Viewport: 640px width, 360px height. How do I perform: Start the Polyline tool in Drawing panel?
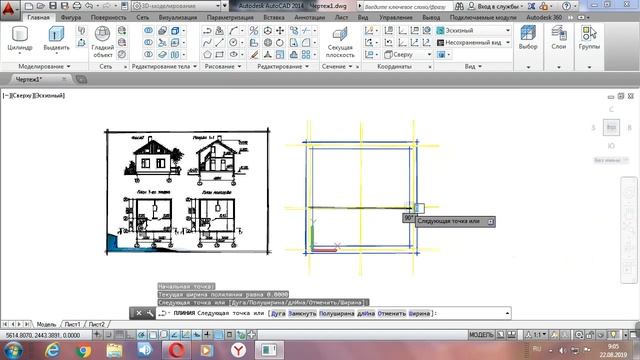pos(207,31)
